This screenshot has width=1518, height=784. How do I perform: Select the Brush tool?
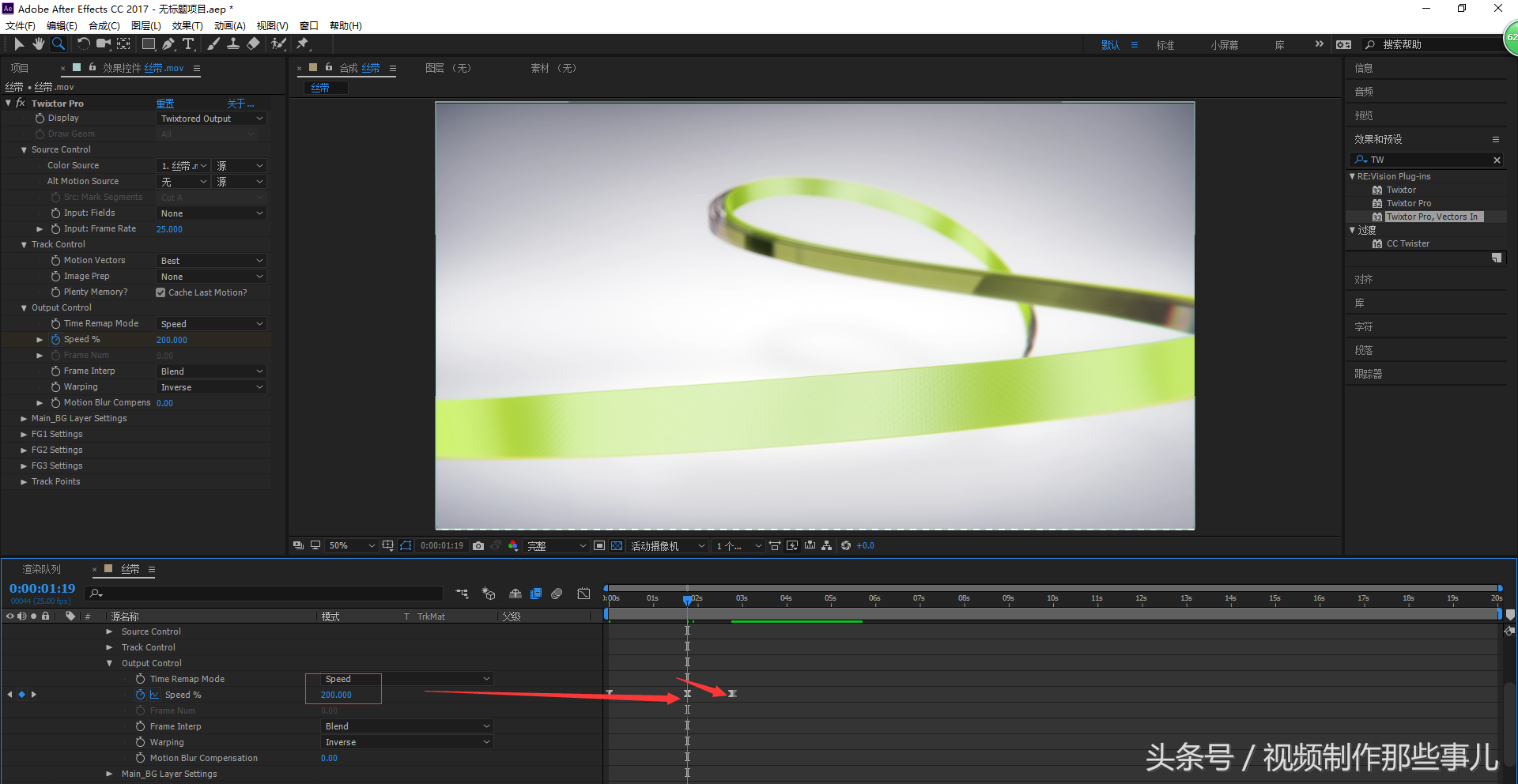click(x=213, y=44)
